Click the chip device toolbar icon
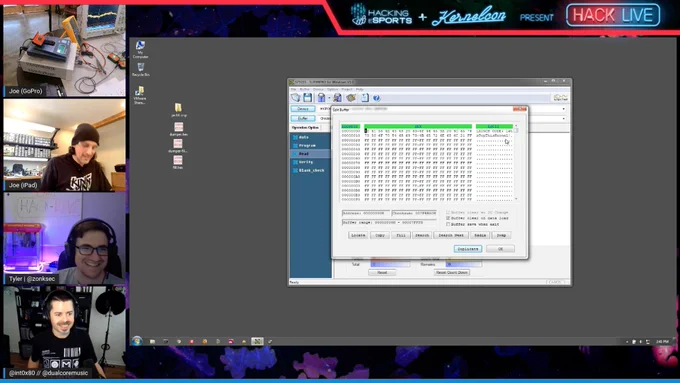Viewport: 680px width, 383px height. [x=321, y=98]
